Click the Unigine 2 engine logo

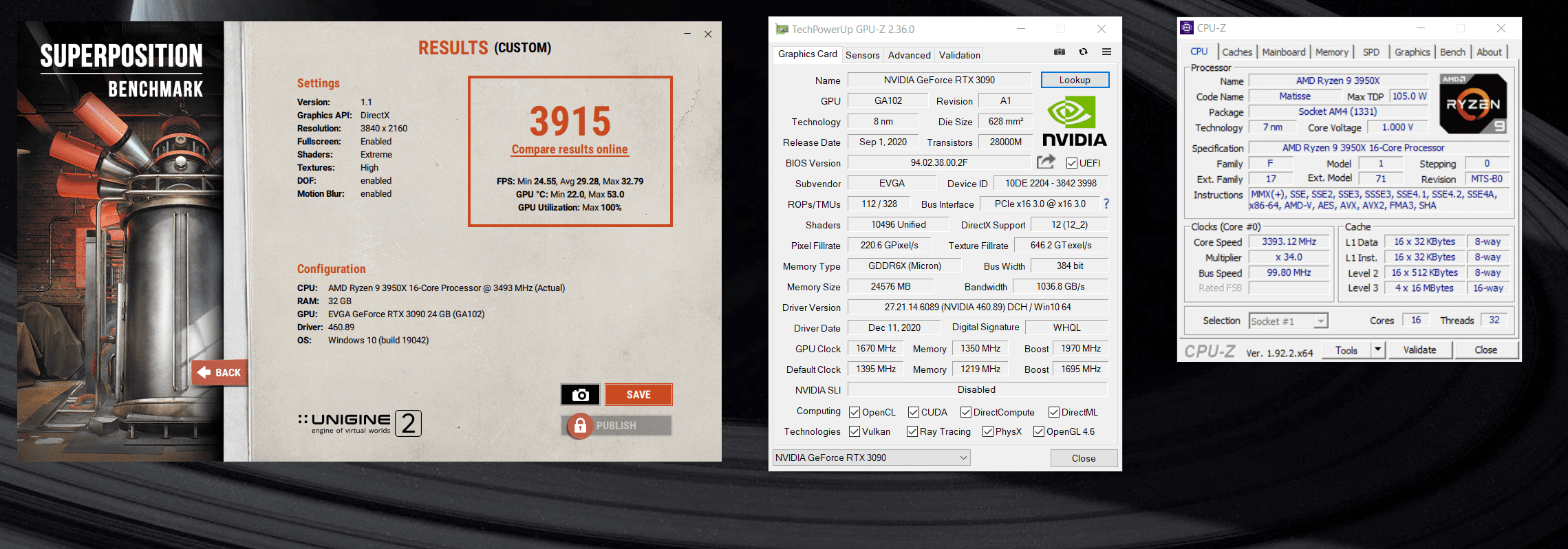tap(360, 423)
